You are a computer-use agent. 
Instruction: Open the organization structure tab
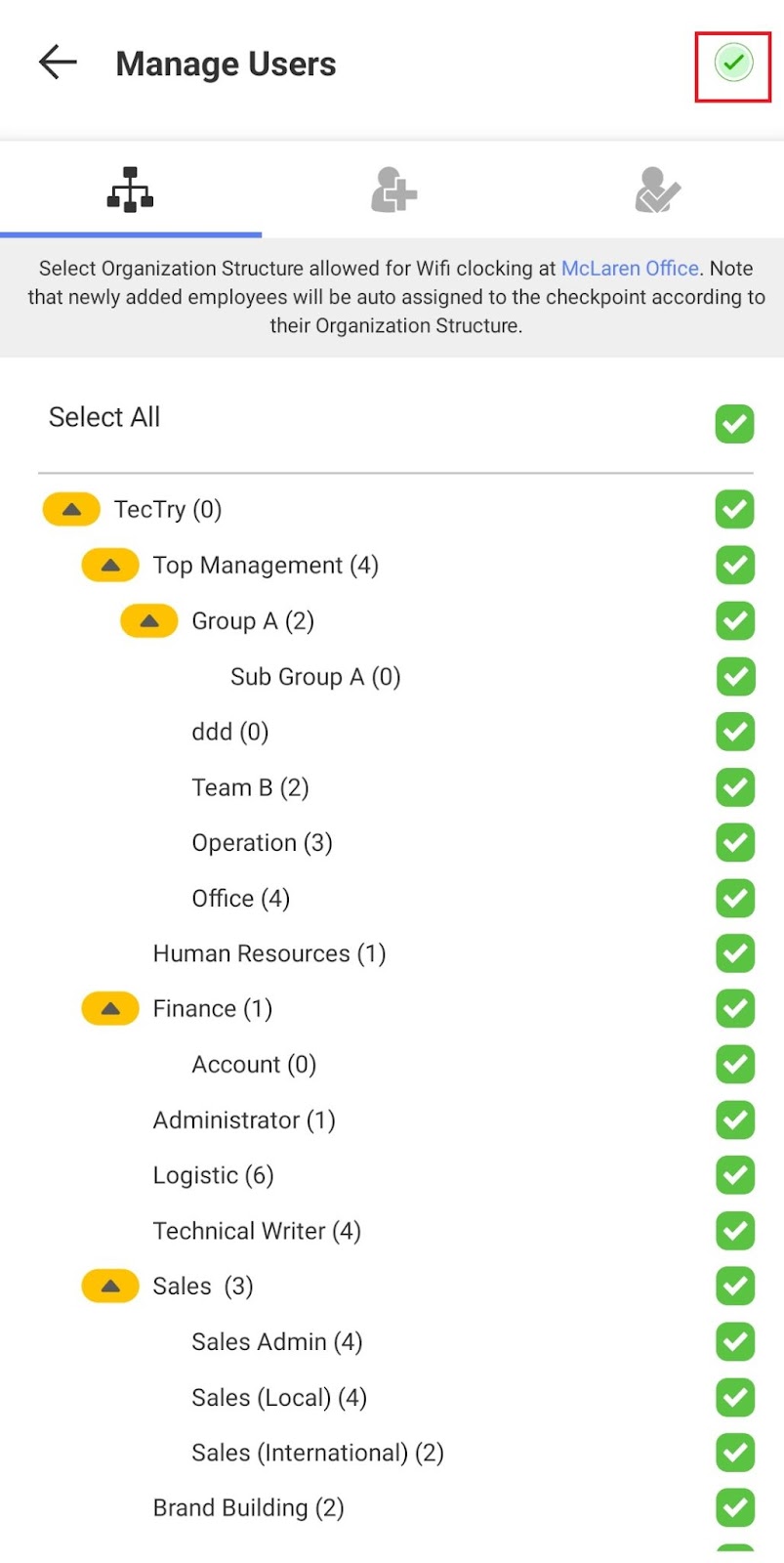[x=130, y=190]
